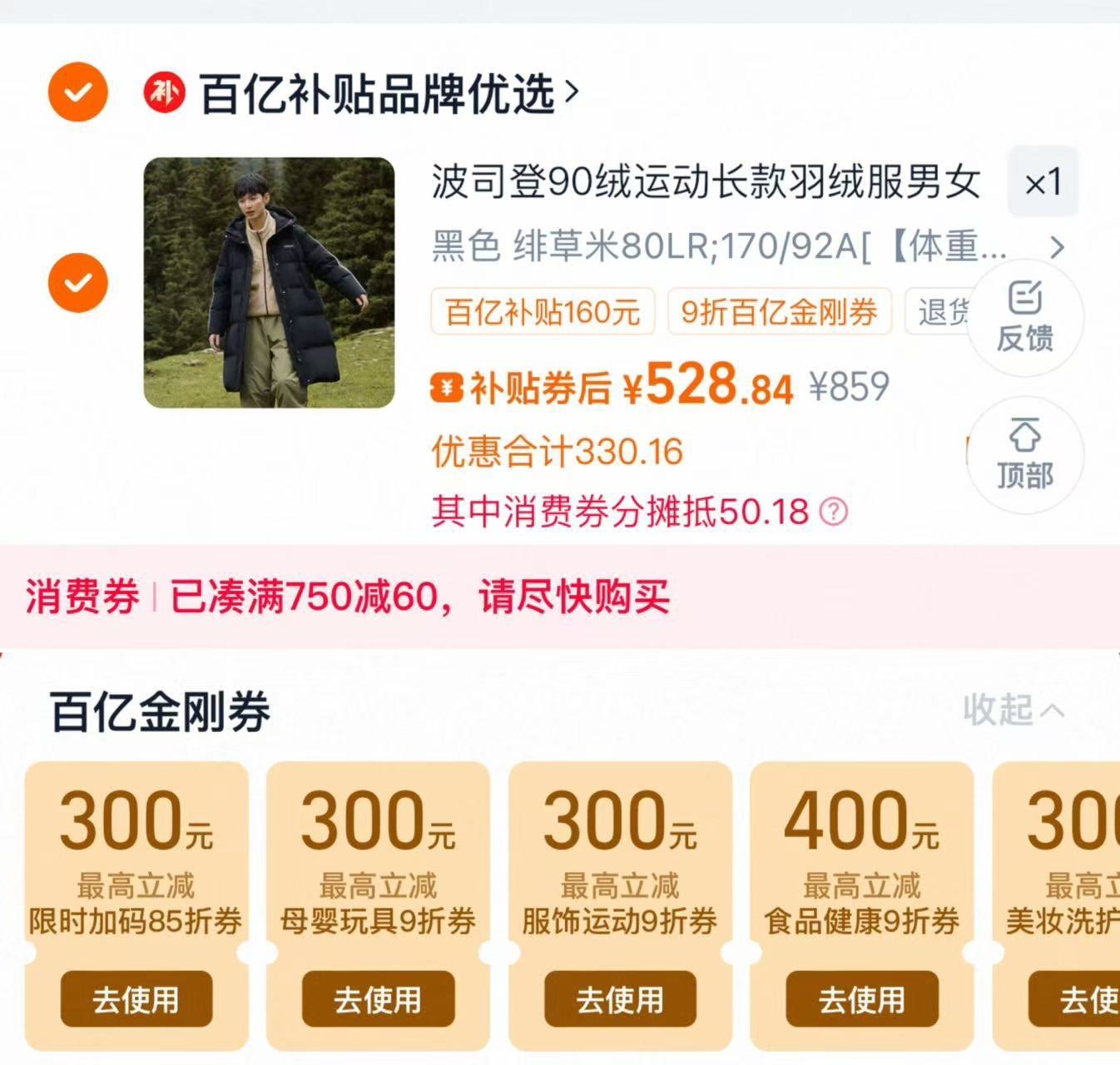Tap the 消费券 已凑满750减60 banner
Image resolution: width=1120 pixels, height=1065 pixels.
(x=560, y=597)
